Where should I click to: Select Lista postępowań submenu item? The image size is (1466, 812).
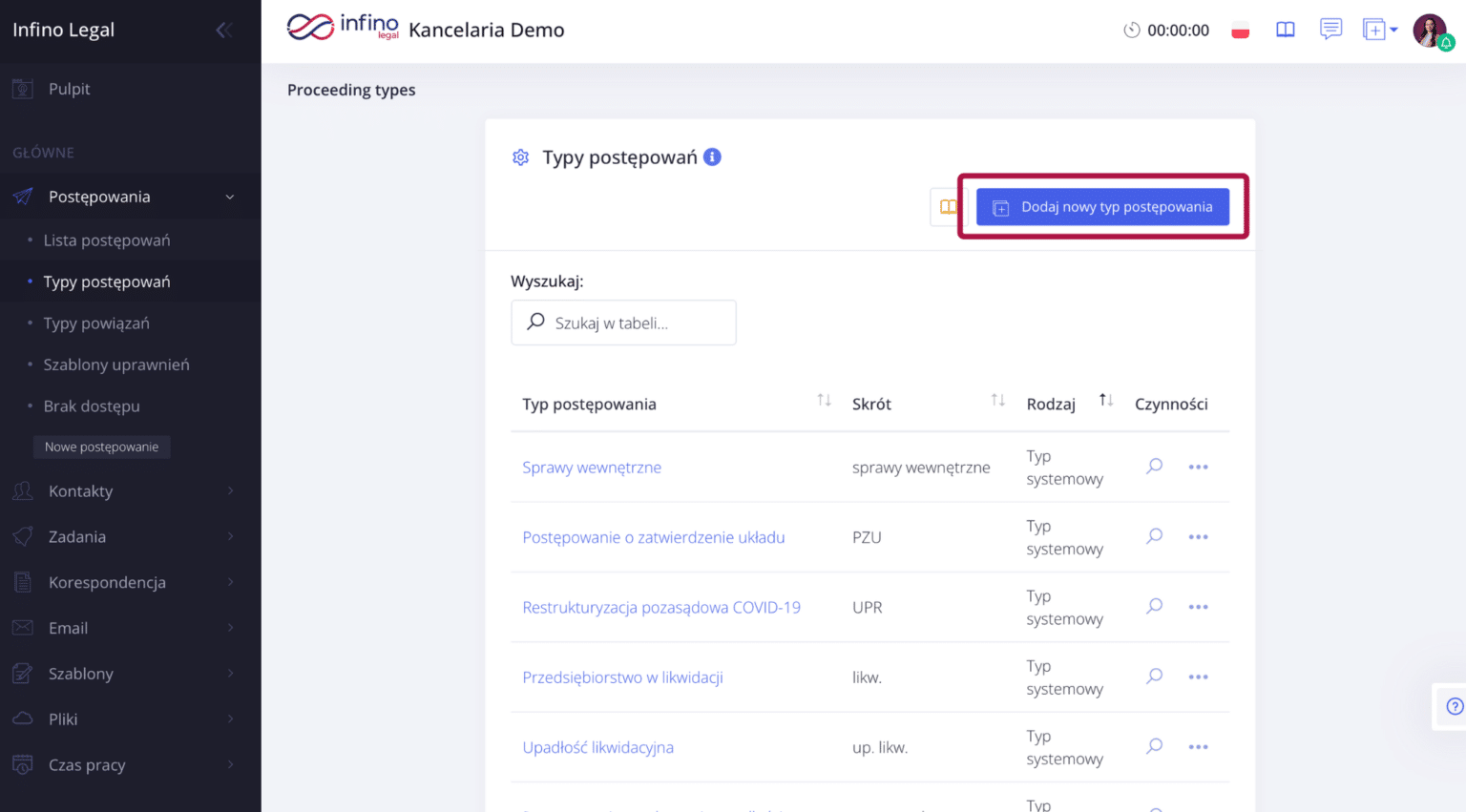tap(107, 240)
